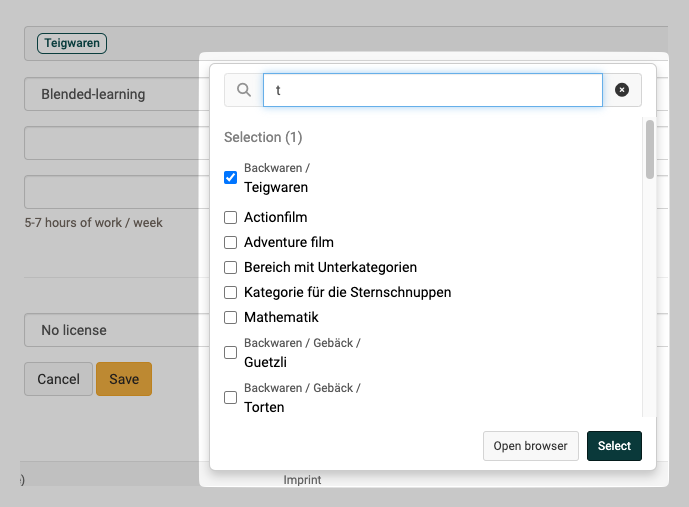This screenshot has height=507, width=689.
Task: Click the Save button
Action: 124,379
